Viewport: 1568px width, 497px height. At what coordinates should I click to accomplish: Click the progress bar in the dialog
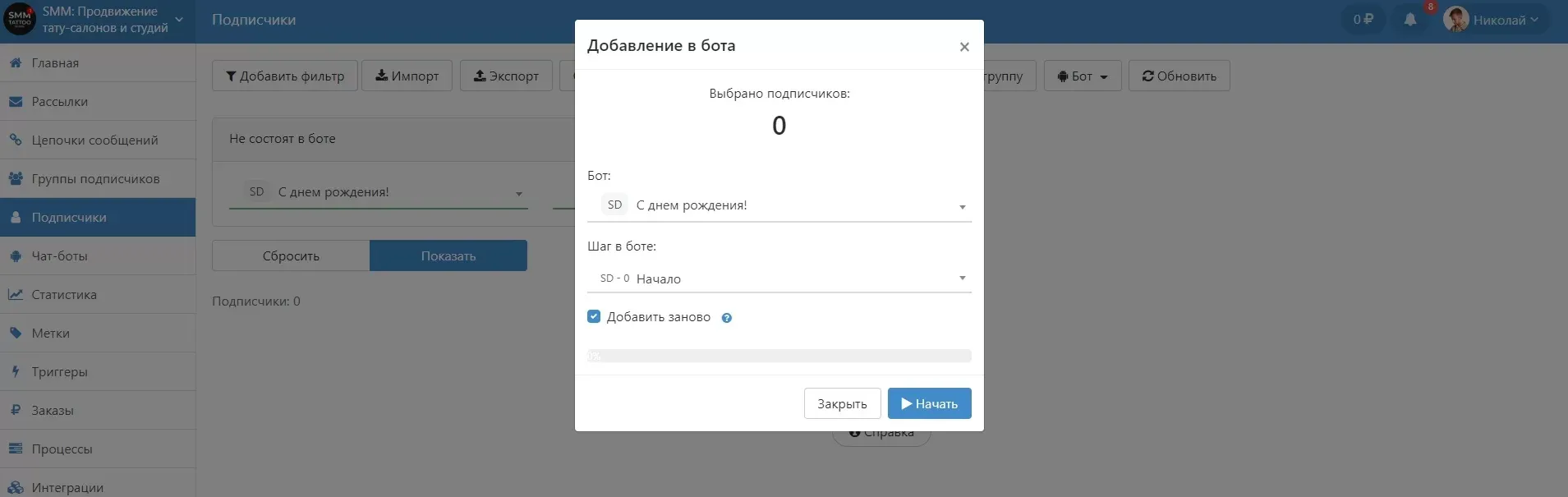[779, 356]
